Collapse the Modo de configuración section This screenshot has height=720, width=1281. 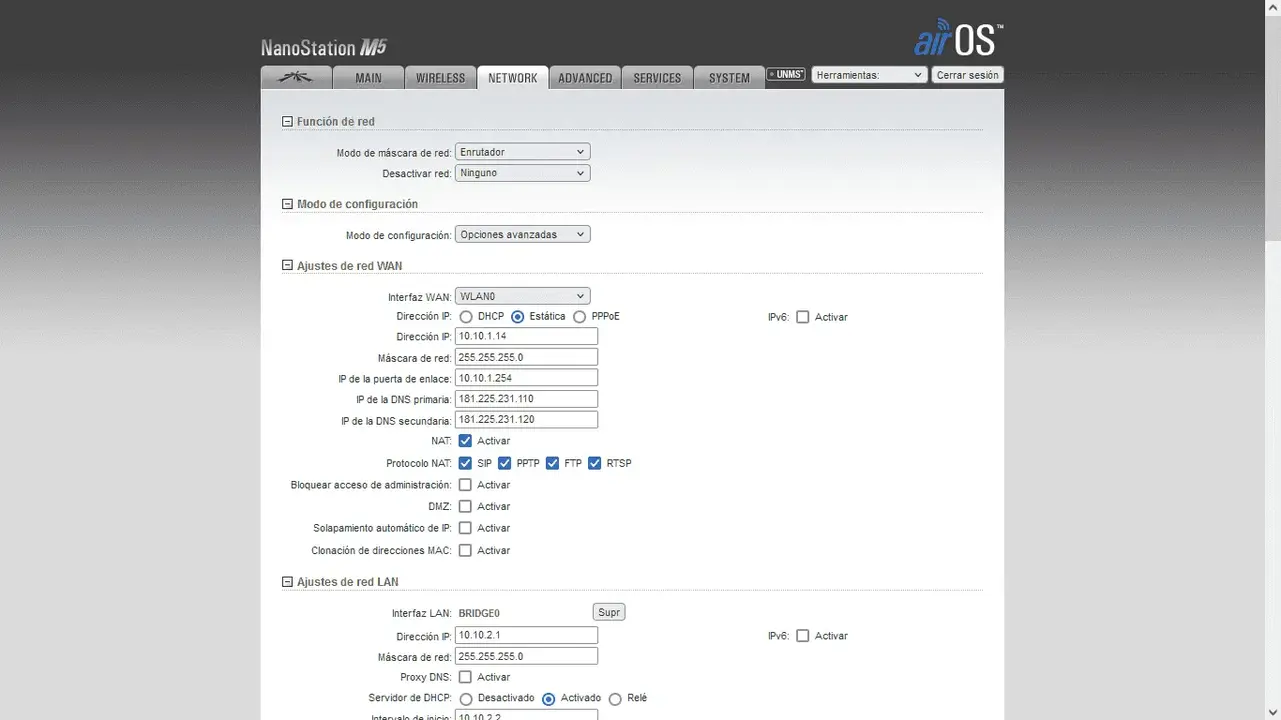(x=287, y=204)
